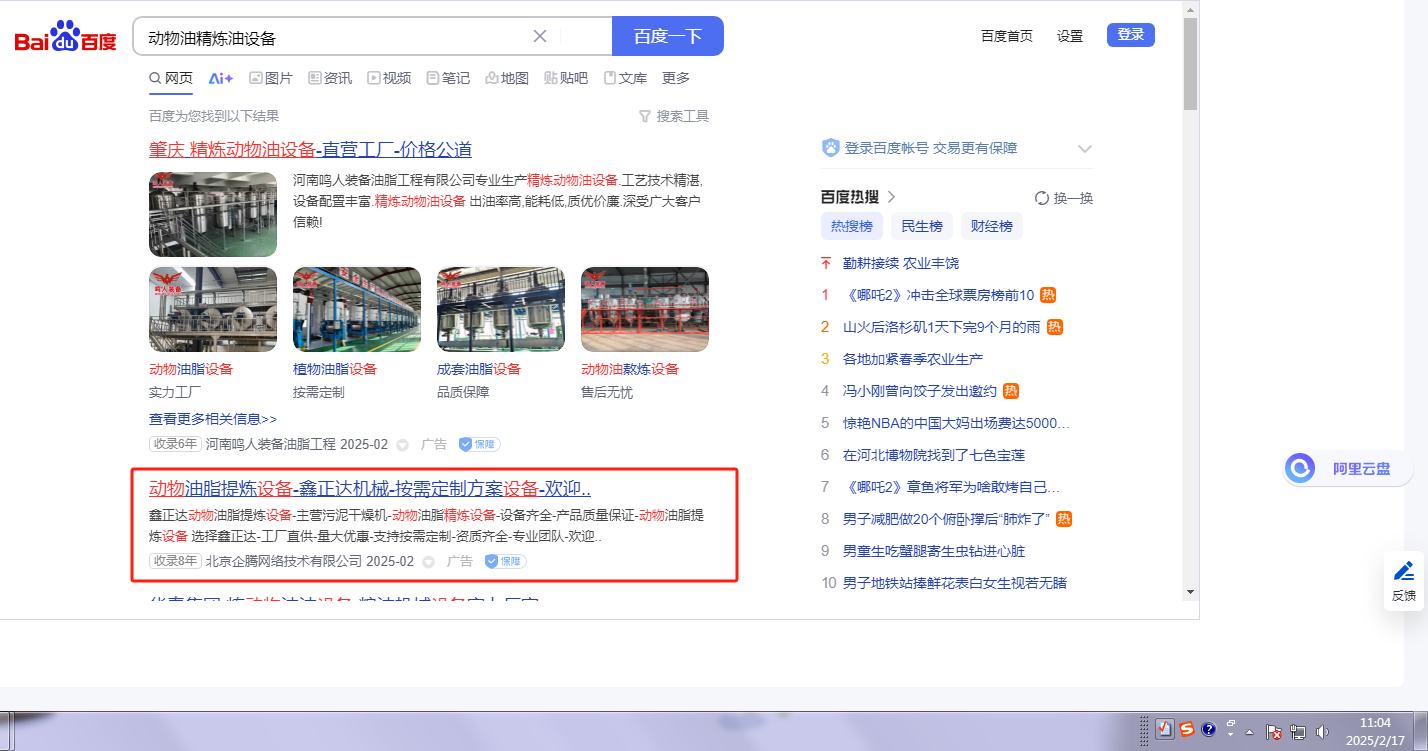Click the blue 登录 button

tap(1131, 35)
